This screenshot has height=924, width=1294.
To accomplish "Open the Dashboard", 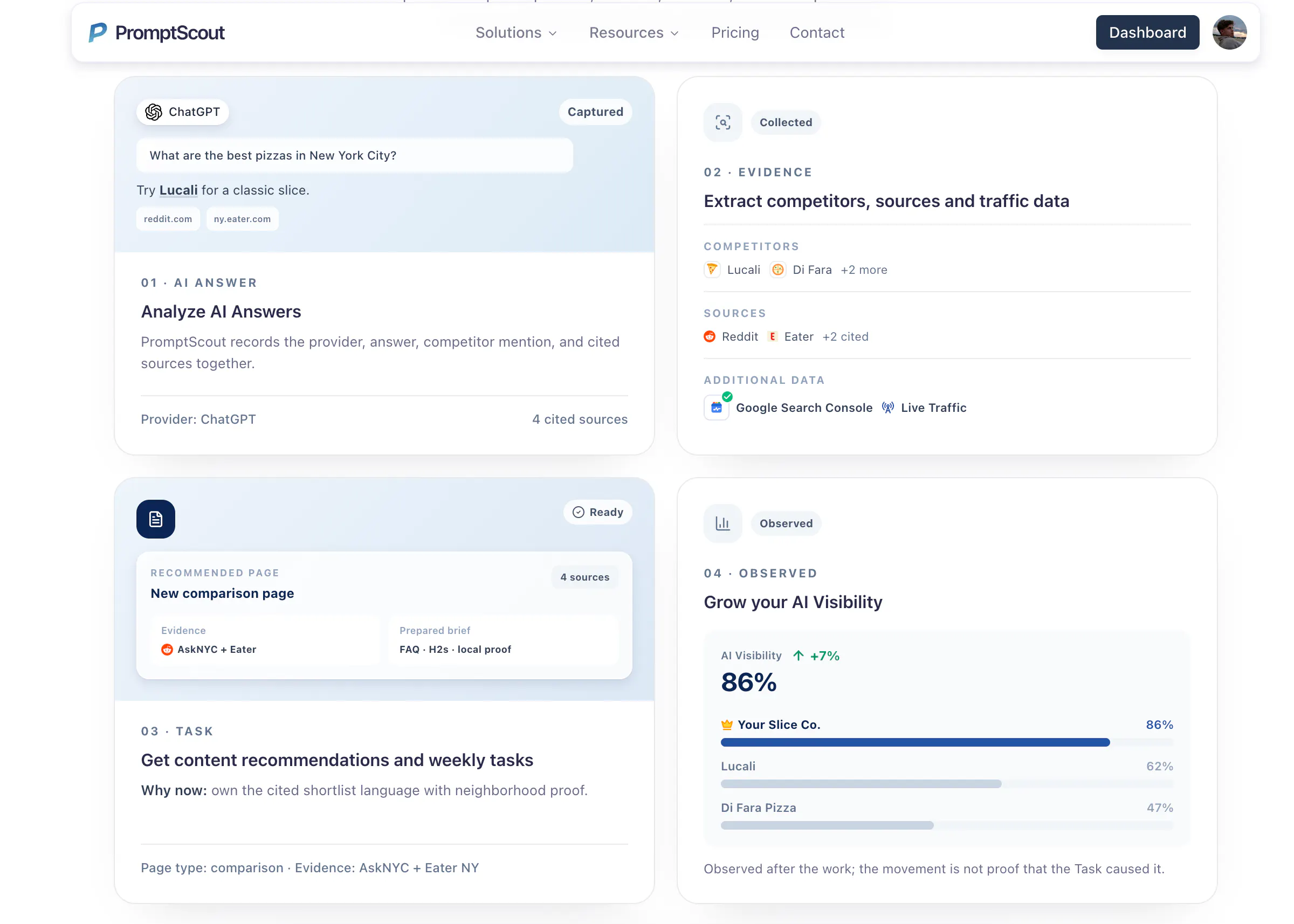I will pyautogui.click(x=1147, y=32).
